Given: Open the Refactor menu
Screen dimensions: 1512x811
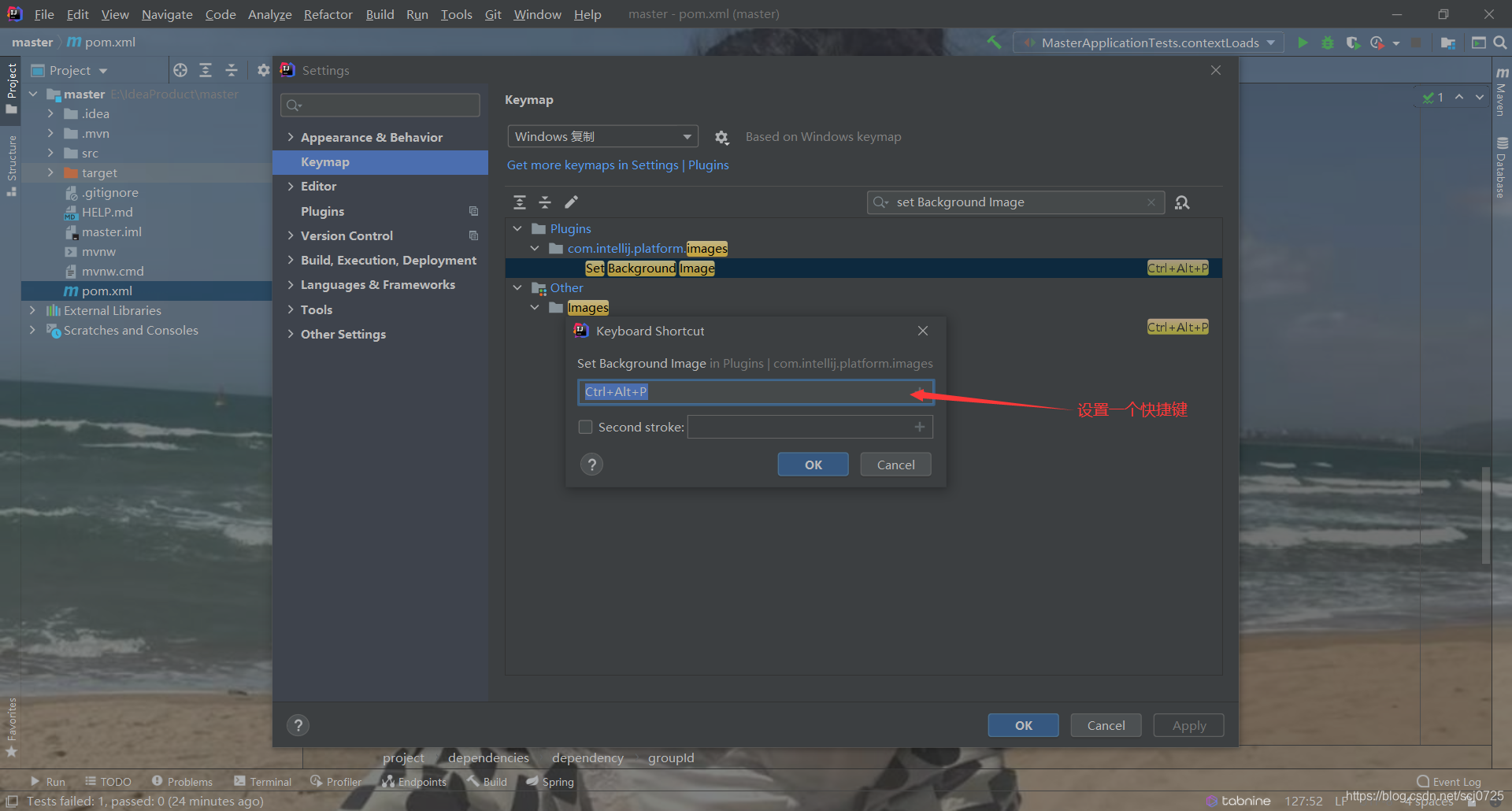Looking at the screenshot, I should [328, 14].
